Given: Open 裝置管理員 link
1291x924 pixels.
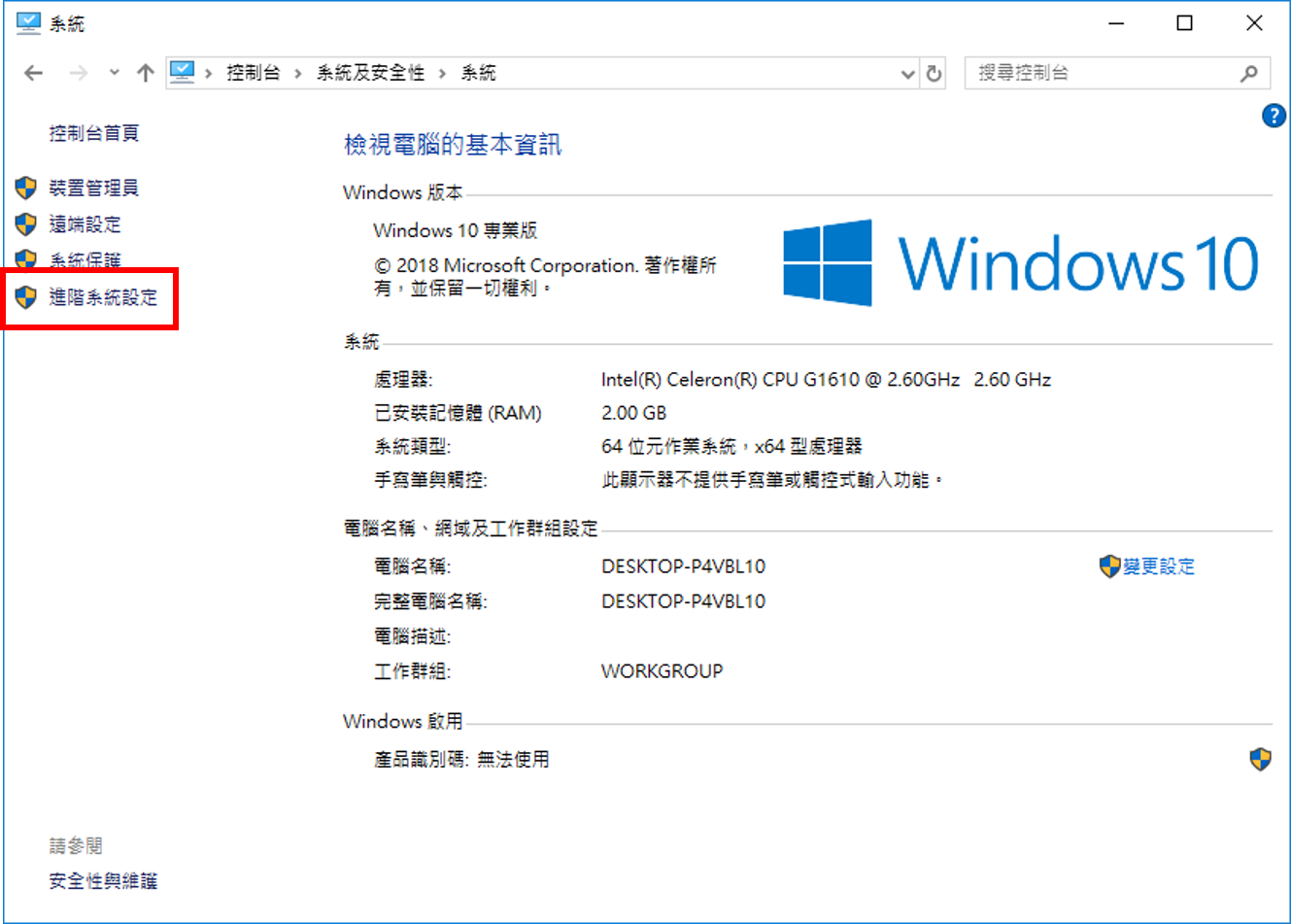Looking at the screenshot, I should pyautogui.click(x=94, y=188).
